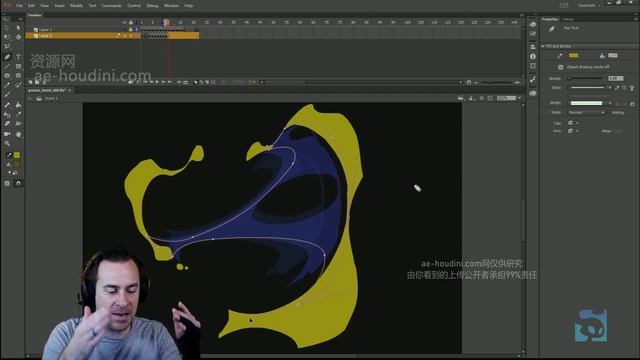The height and width of the screenshot is (360, 640).
Task: Click Edit stroke style pencil icon
Action: point(617,88)
